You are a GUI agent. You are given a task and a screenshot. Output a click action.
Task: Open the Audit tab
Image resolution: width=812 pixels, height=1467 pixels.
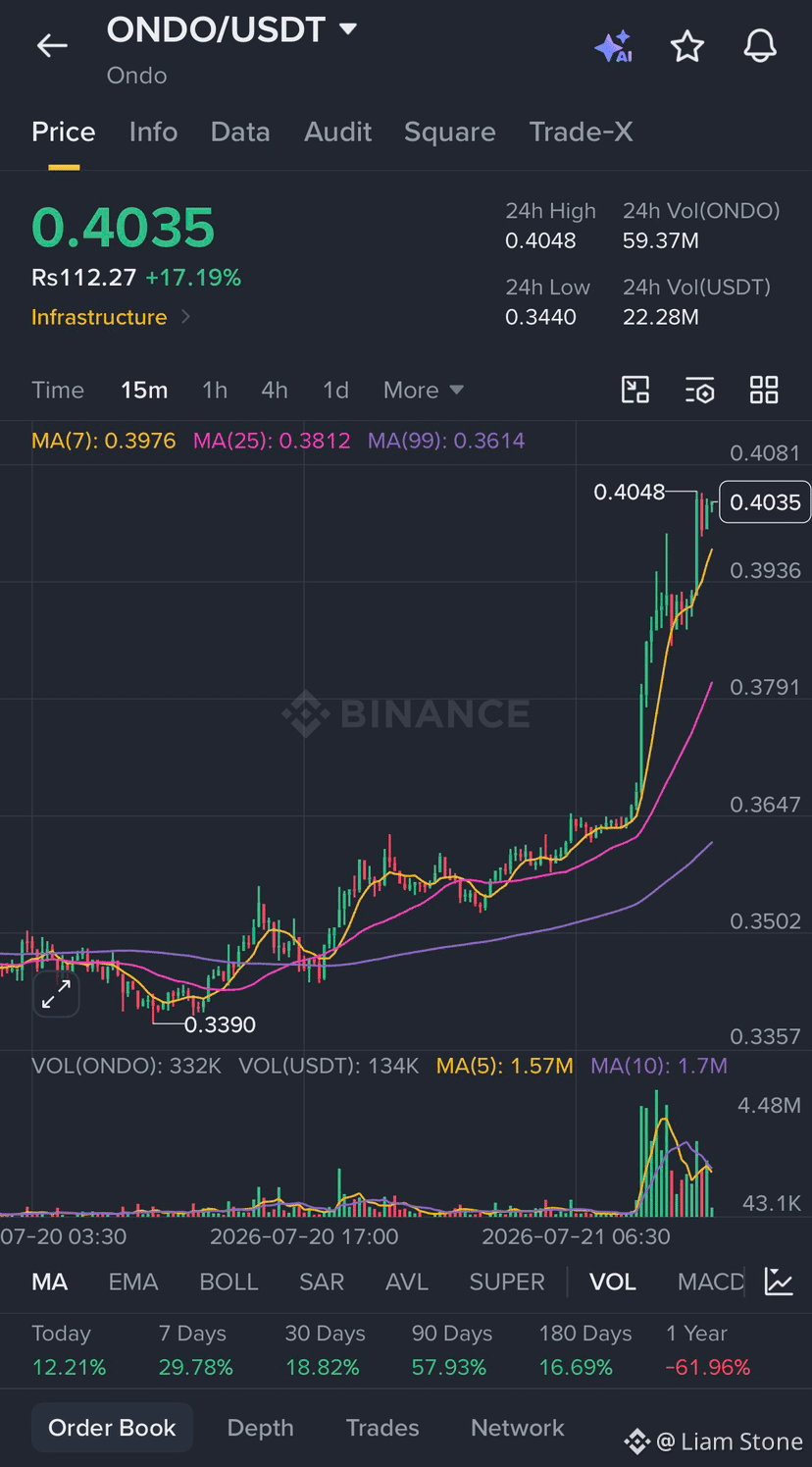337,131
